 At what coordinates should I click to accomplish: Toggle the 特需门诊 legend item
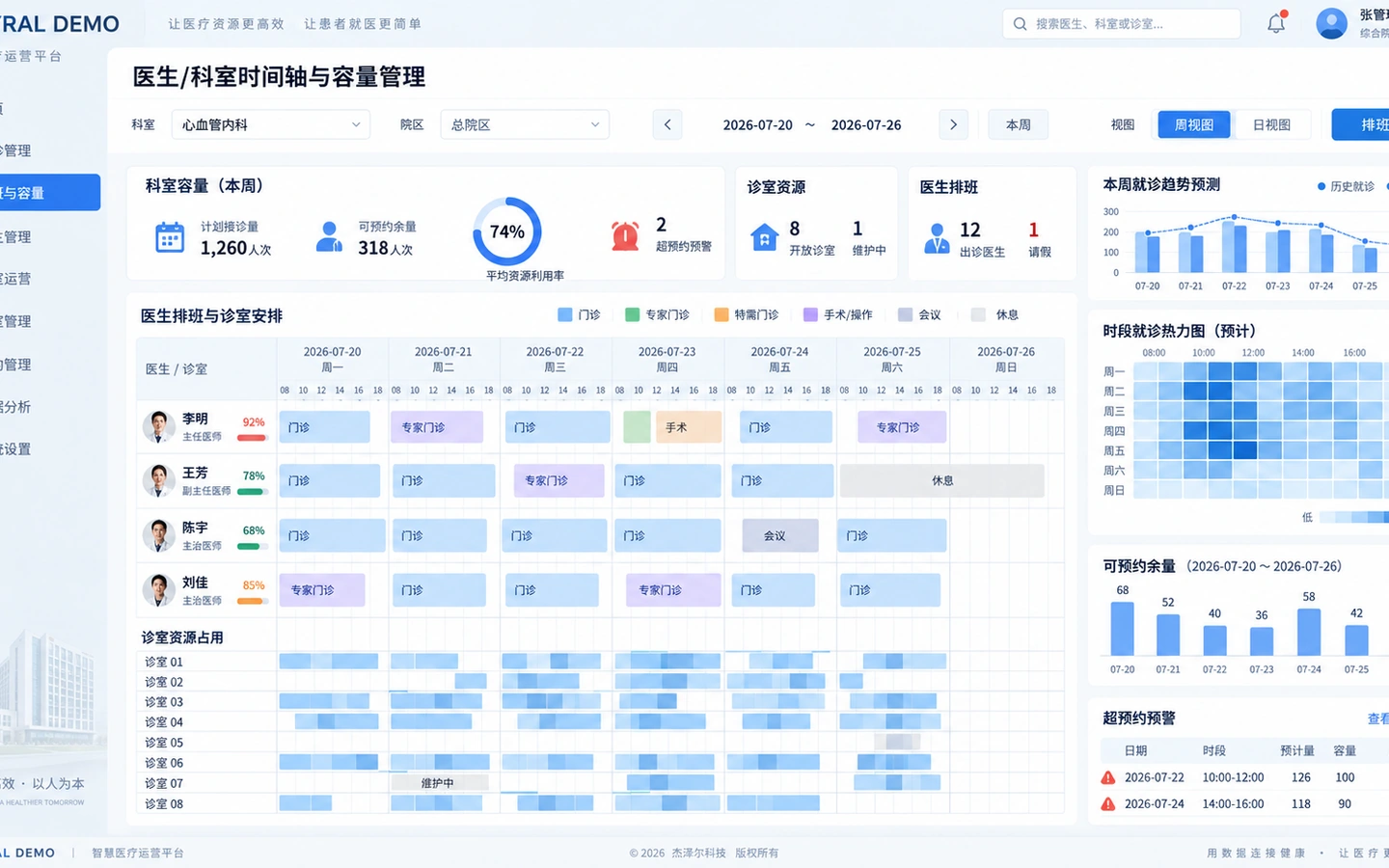click(x=746, y=314)
